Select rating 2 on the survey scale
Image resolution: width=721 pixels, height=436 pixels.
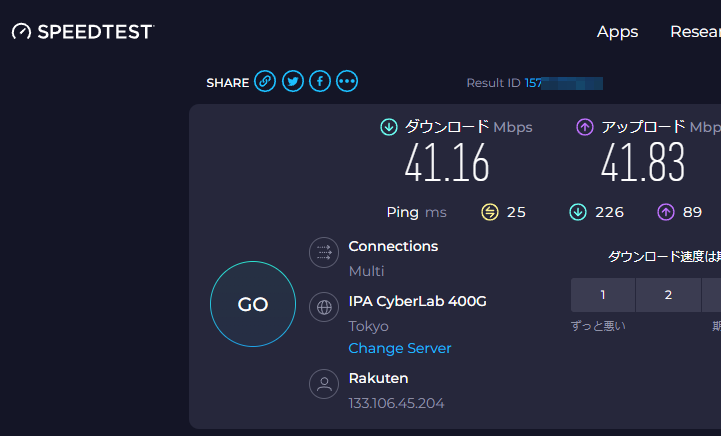pyautogui.click(x=668, y=295)
